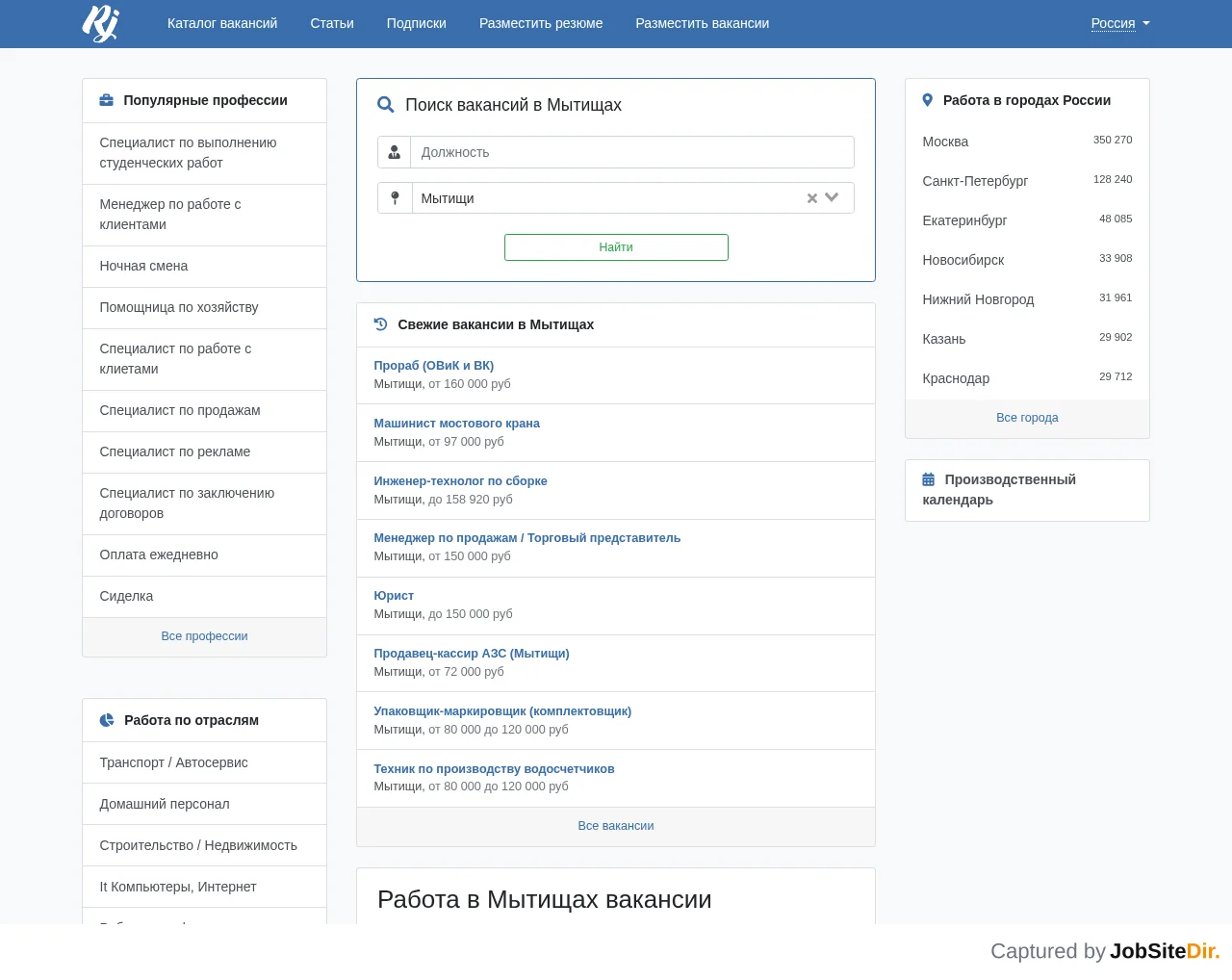
Task: Open Машинист мостового крана vacancy
Action: click(x=457, y=424)
